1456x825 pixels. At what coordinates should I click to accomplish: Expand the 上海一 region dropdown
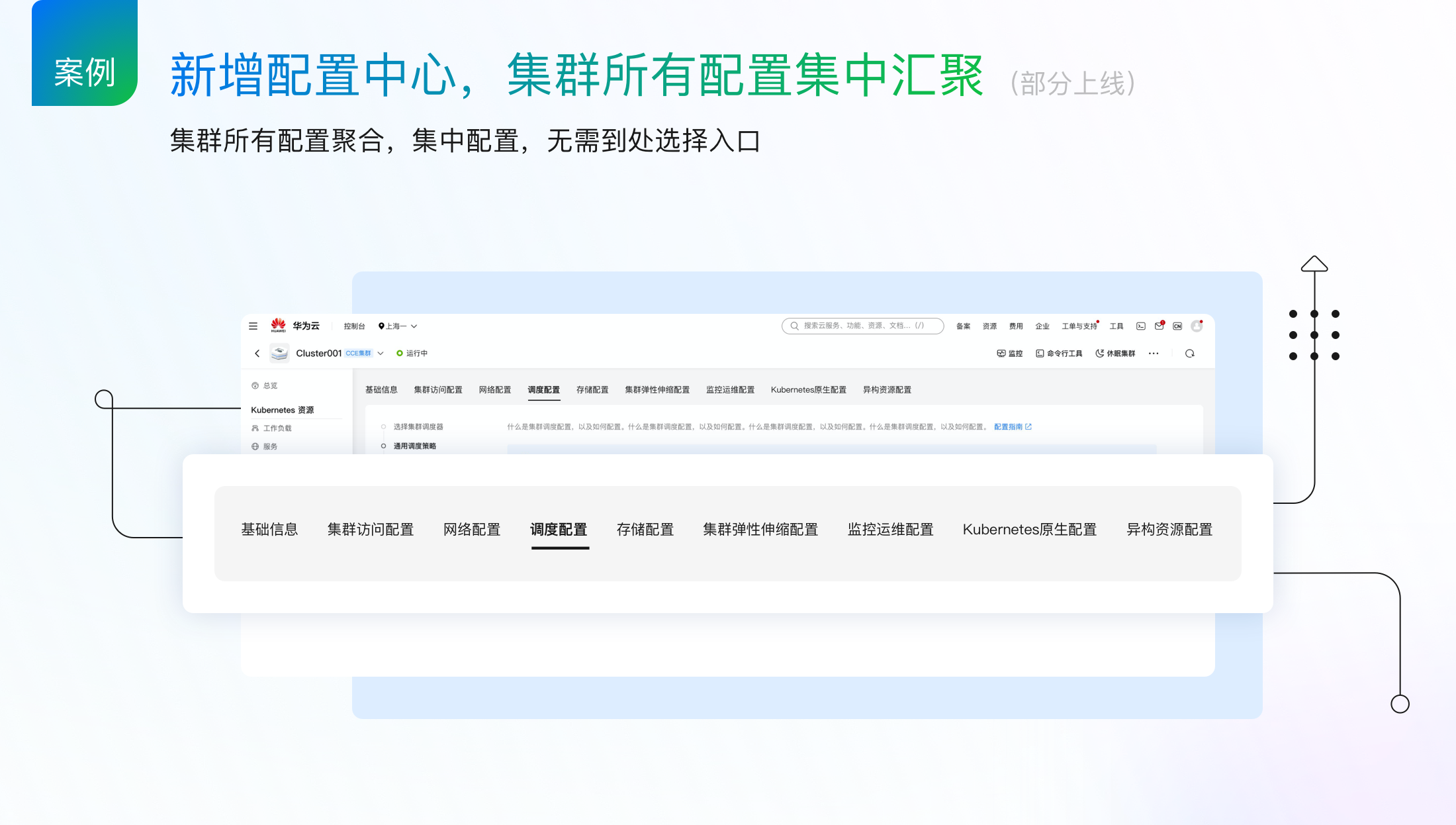click(x=398, y=326)
